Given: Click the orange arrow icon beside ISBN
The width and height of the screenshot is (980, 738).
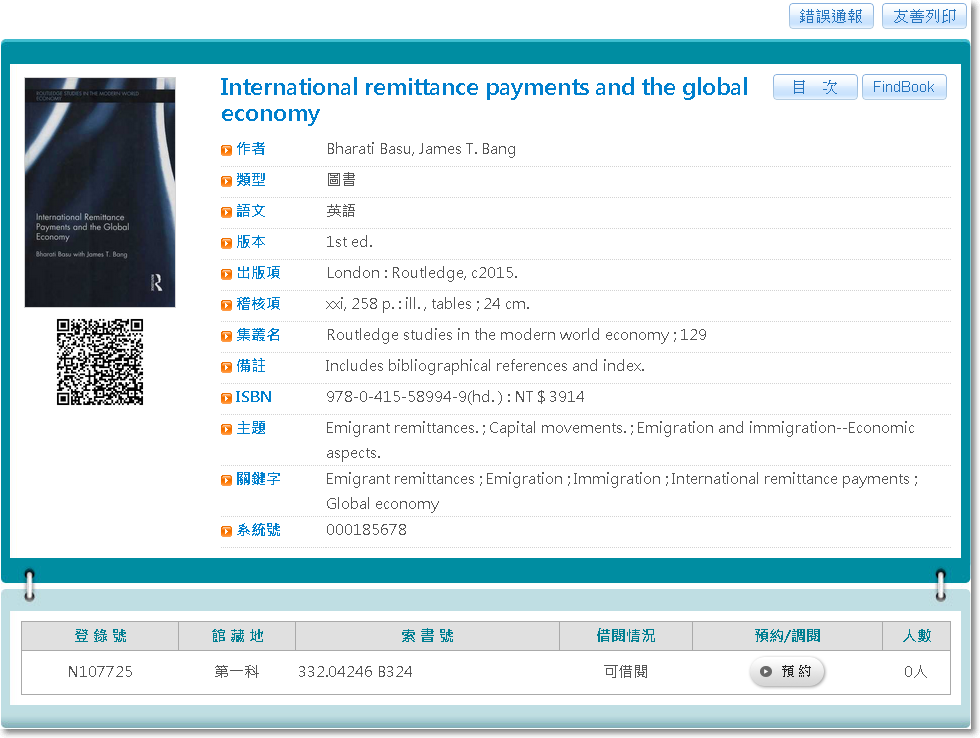Looking at the screenshot, I should (227, 398).
